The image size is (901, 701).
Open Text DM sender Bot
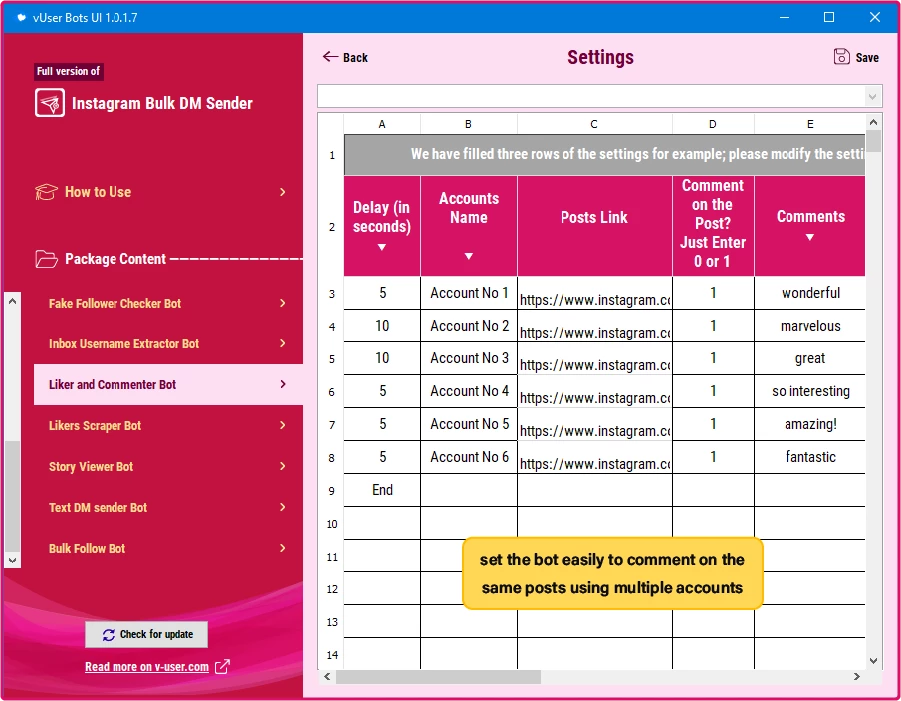(x=168, y=507)
